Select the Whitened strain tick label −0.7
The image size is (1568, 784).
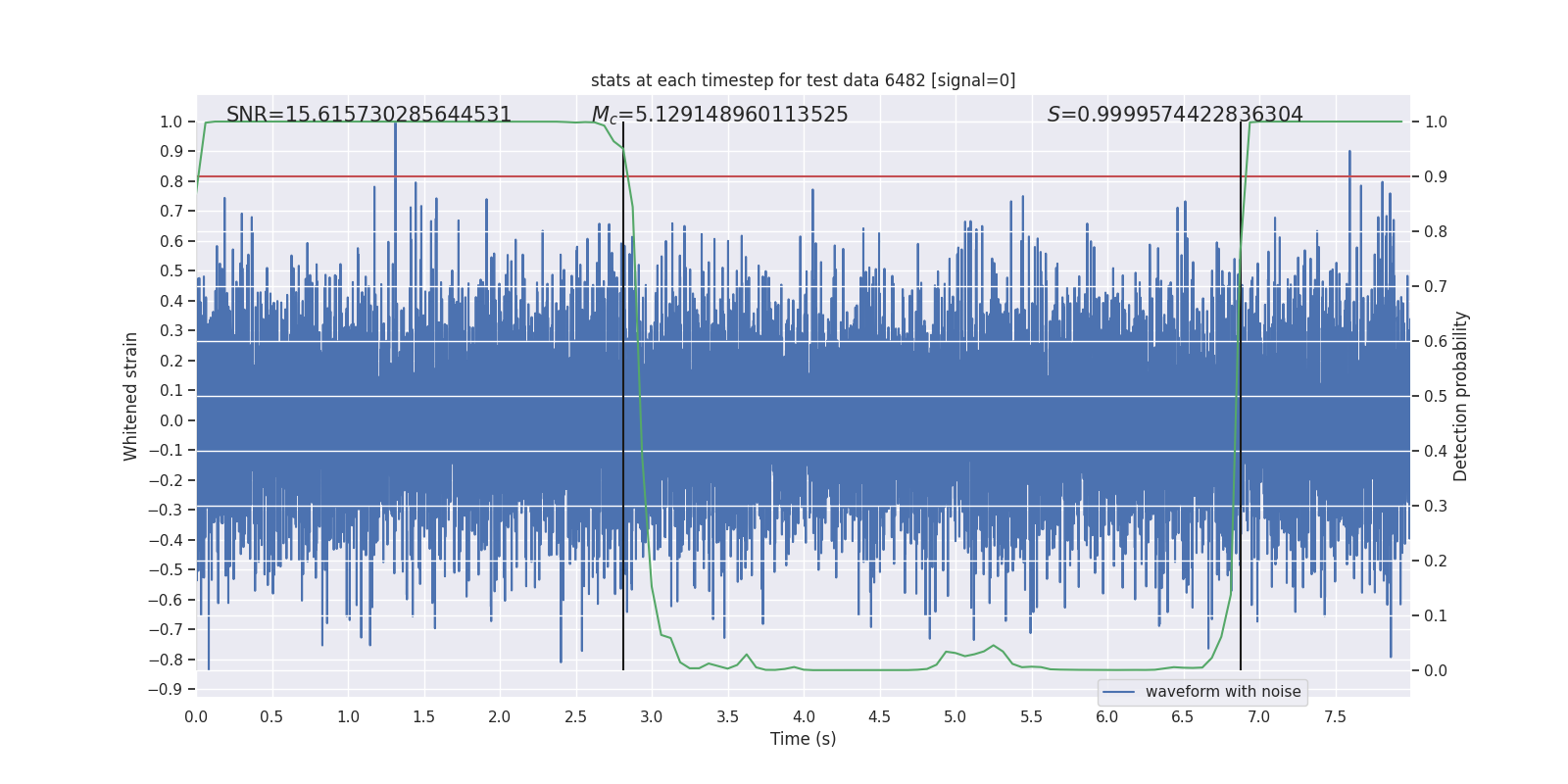[x=166, y=629]
